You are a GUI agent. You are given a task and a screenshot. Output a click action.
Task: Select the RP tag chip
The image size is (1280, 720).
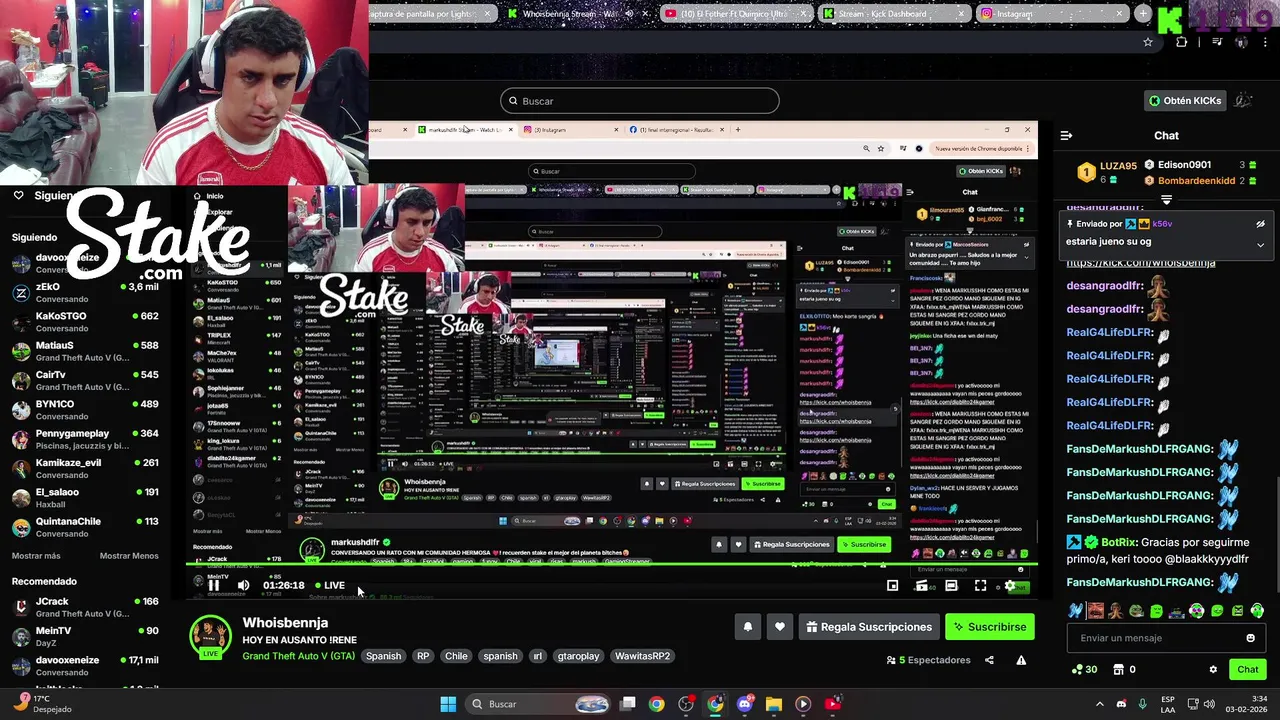[423, 656]
